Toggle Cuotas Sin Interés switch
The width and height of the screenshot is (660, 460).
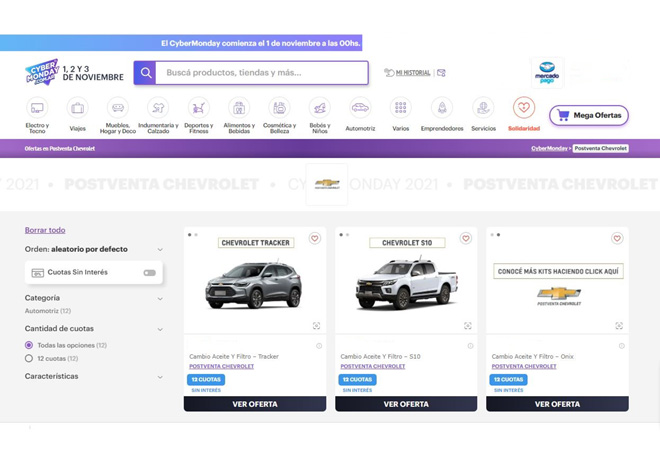149,272
